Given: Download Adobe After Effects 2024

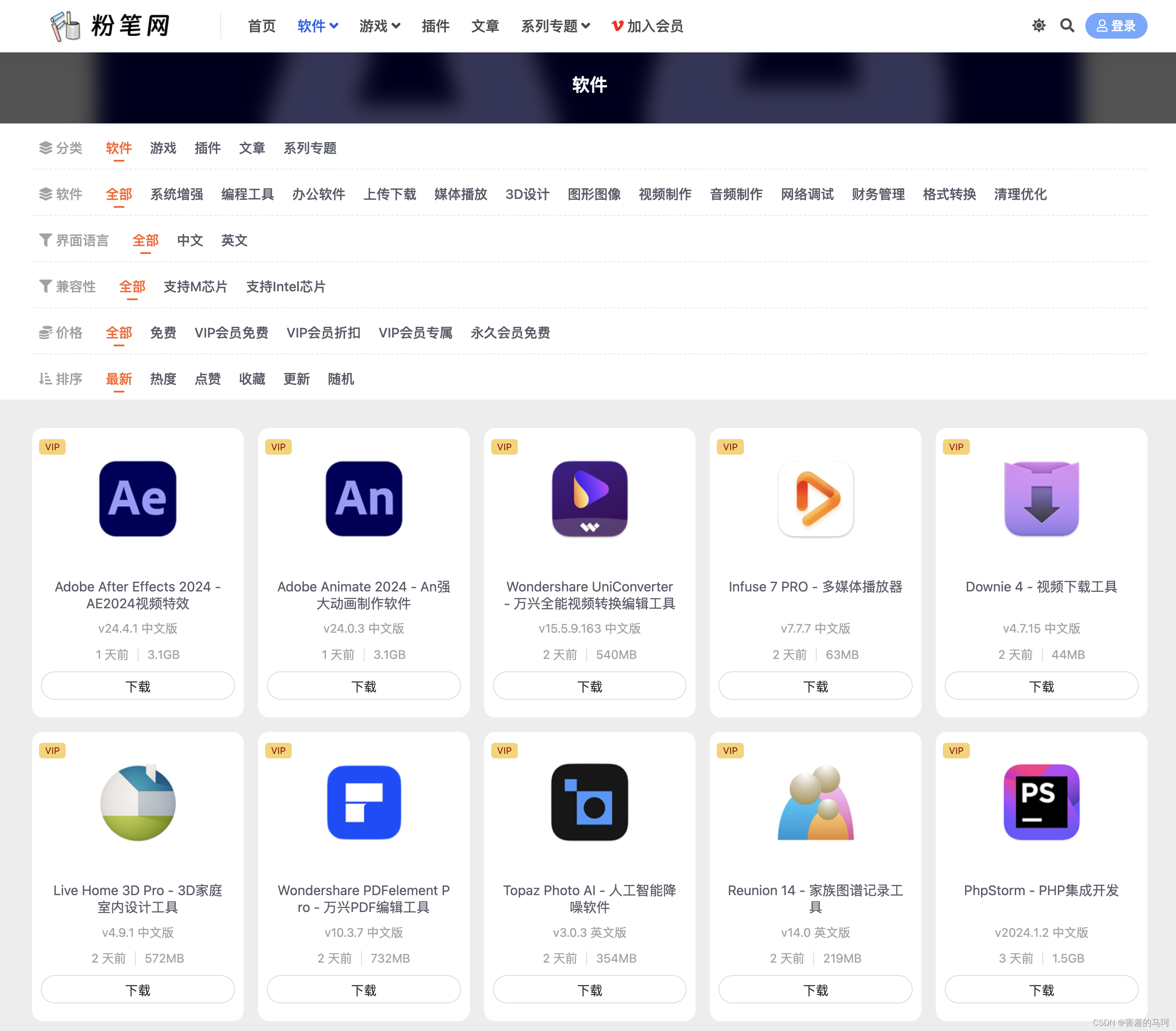Looking at the screenshot, I should 138,686.
